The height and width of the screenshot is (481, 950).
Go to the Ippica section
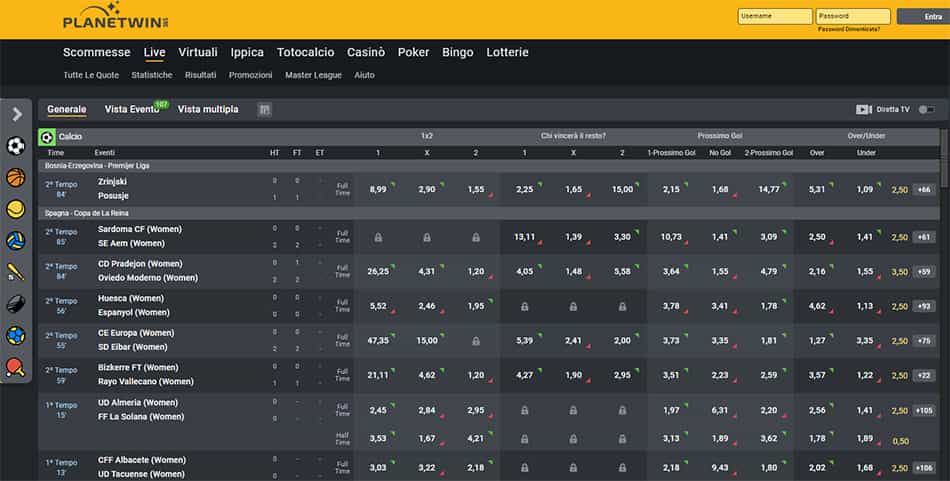pos(247,53)
